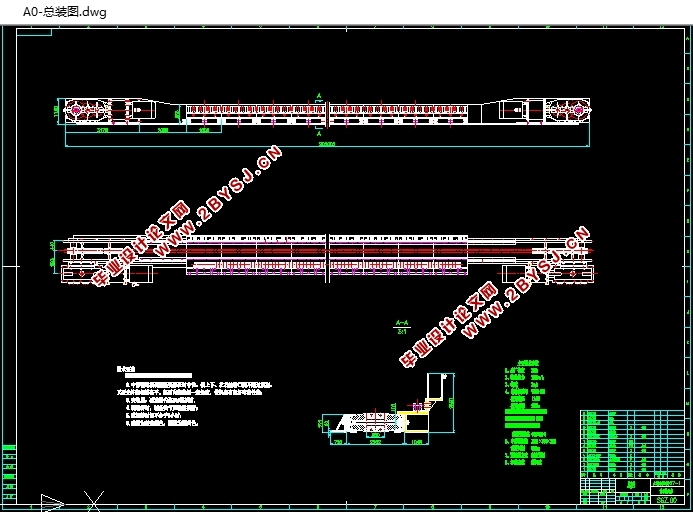Click the white X cross marker

tap(94, 501)
